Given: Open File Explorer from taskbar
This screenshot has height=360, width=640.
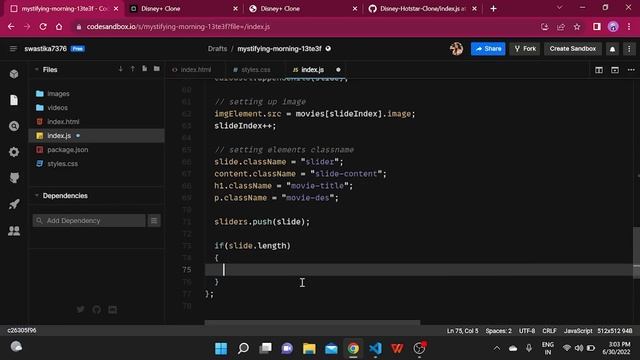Looking at the screenshot, I should point(309,348).
